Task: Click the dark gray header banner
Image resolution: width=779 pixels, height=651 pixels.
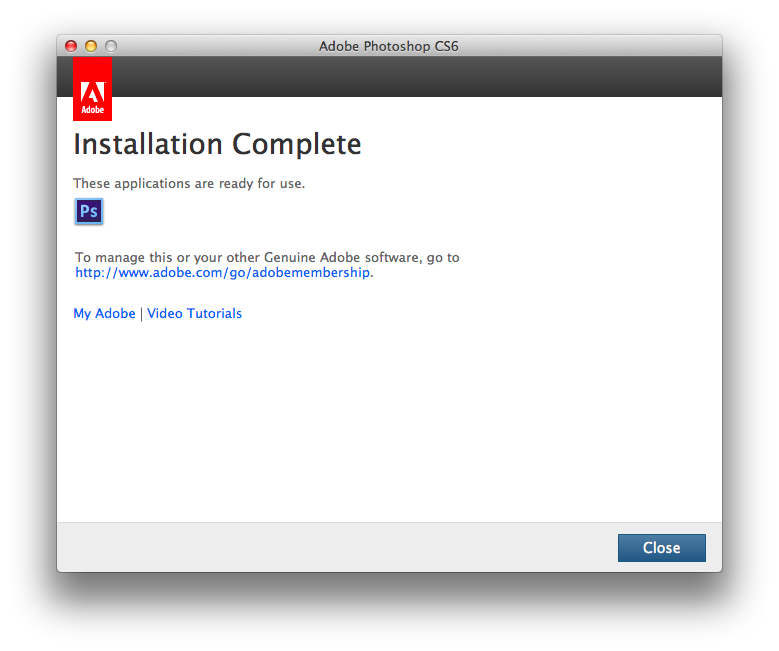Action: 417,77
